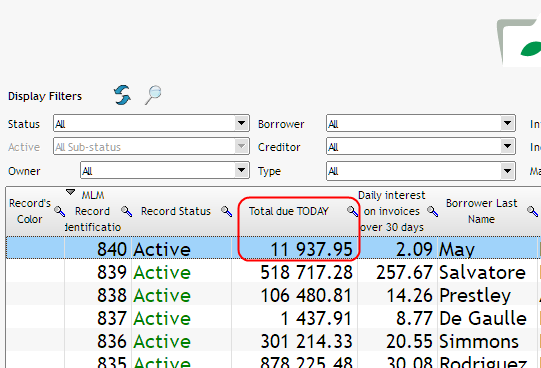The image size is (541, 368).
Task: Click Active status of record 837
Action: 162,318
